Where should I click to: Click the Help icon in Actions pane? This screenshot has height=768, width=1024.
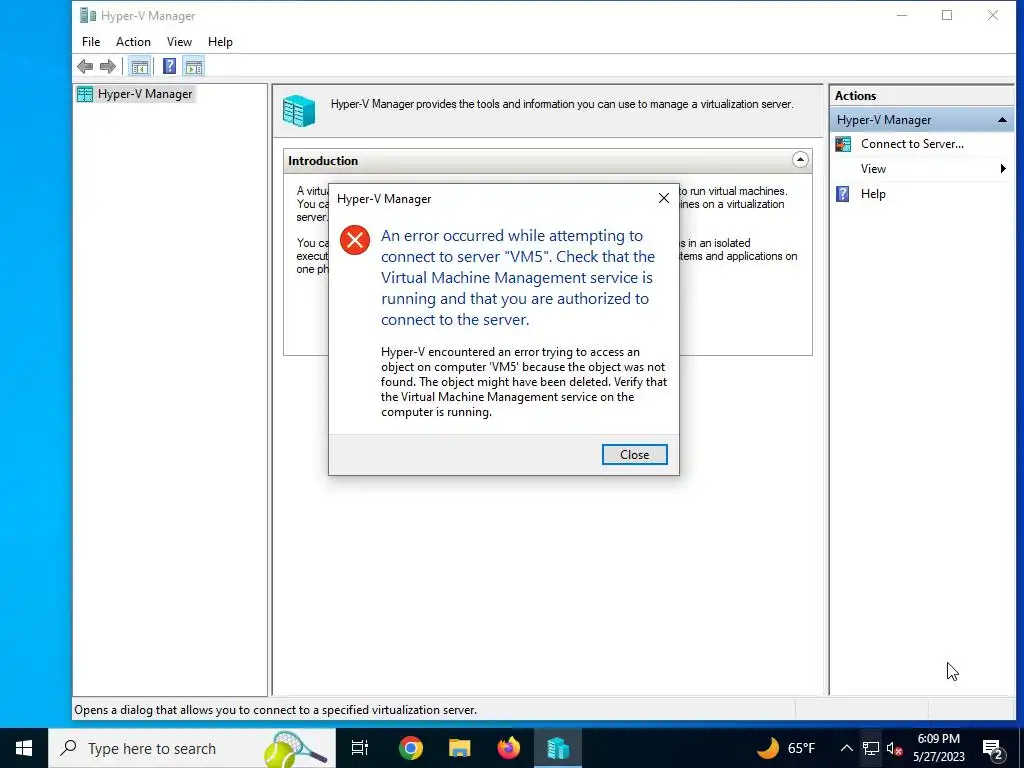pyautogui.click(x=843, y=194)
